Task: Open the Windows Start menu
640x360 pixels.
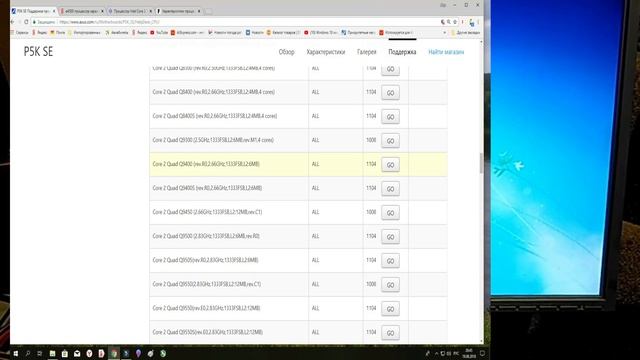Action: click(x=16, y=353)
